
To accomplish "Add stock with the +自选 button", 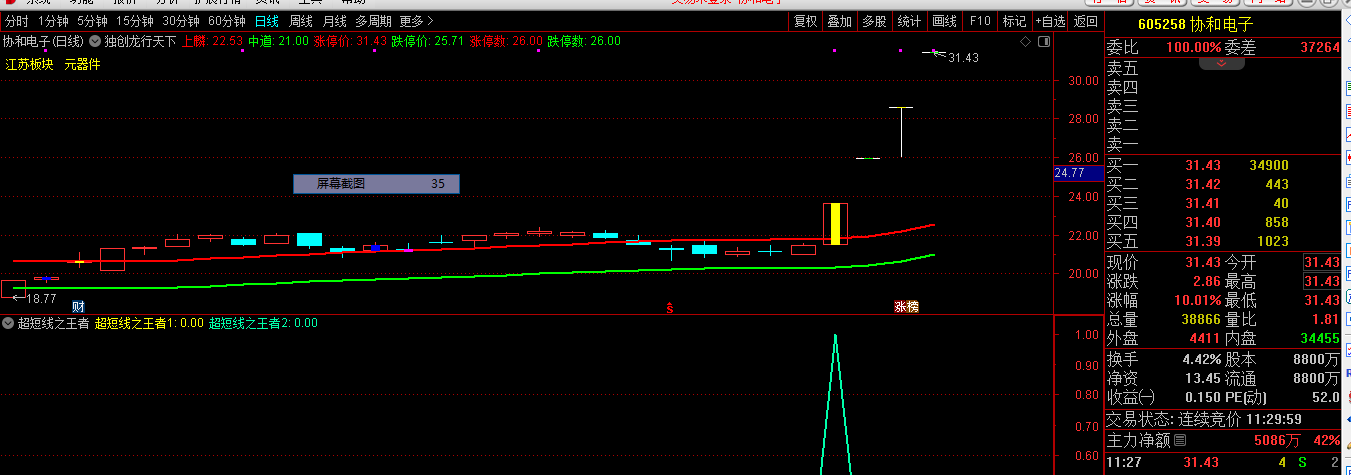I will 1049,21.
